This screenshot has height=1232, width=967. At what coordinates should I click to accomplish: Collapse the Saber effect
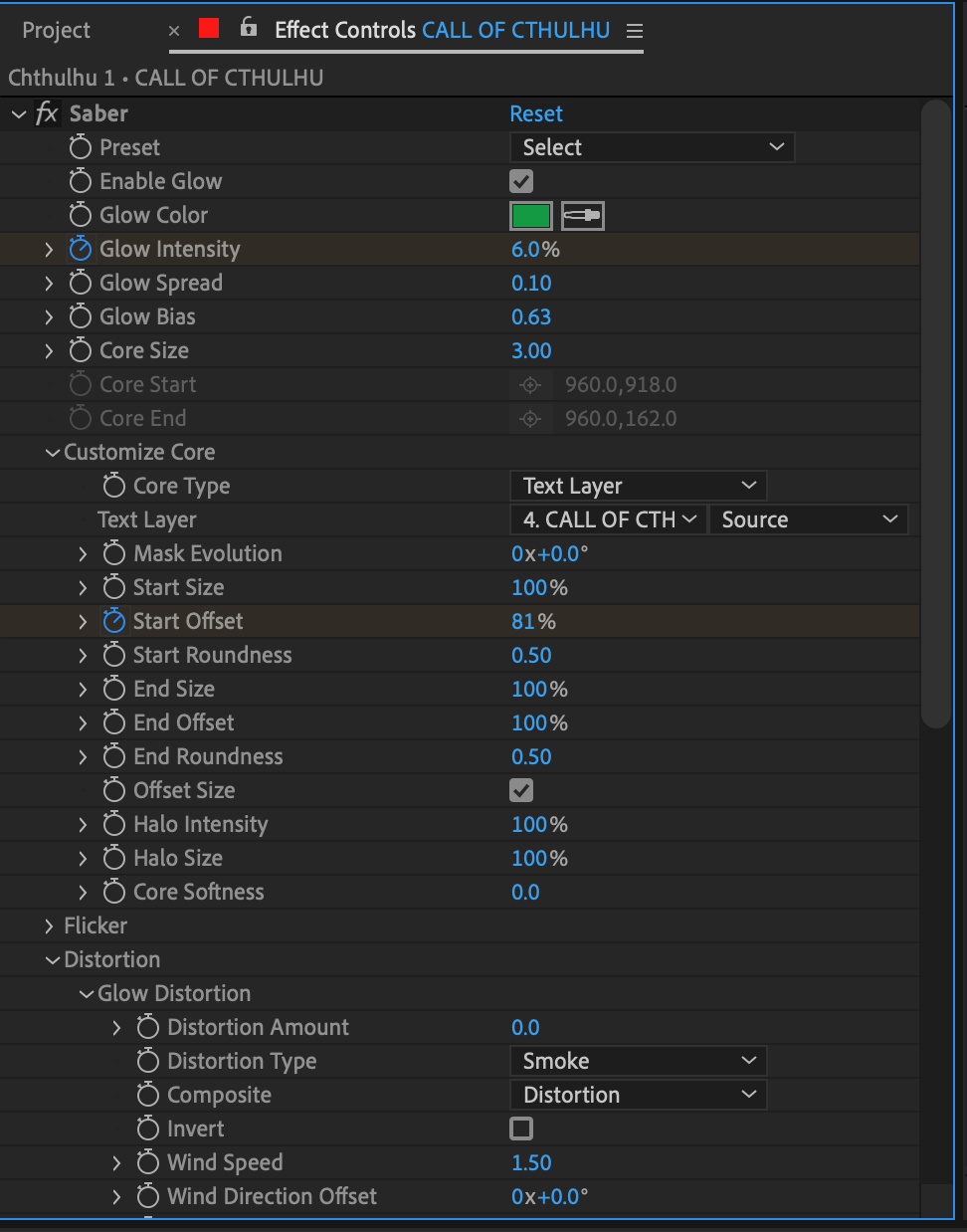[19, 114]
